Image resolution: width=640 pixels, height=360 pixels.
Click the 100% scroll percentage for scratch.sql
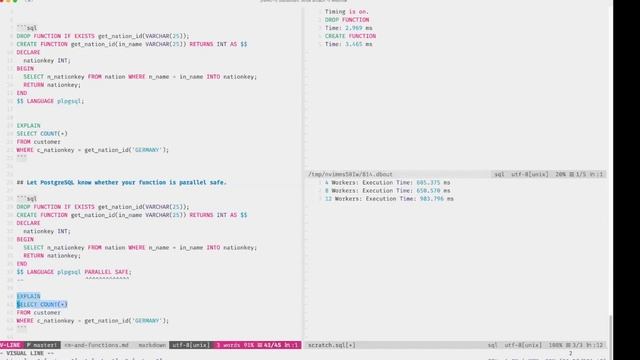555,345
